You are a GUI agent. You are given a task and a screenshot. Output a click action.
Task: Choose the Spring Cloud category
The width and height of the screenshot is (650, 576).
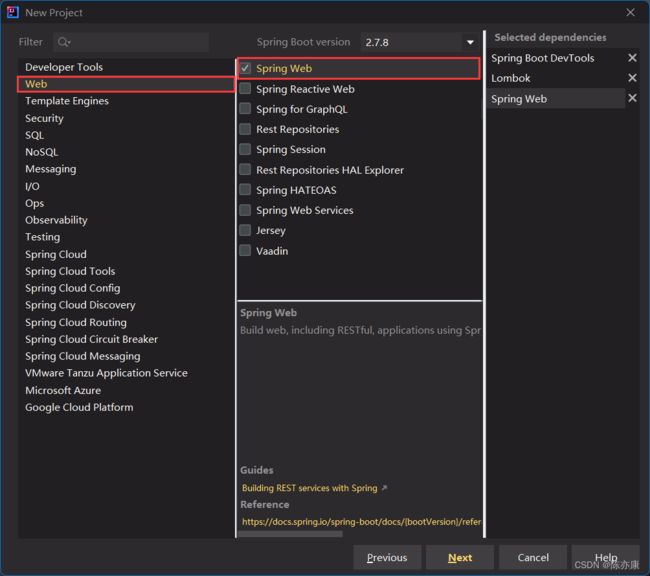126,254
